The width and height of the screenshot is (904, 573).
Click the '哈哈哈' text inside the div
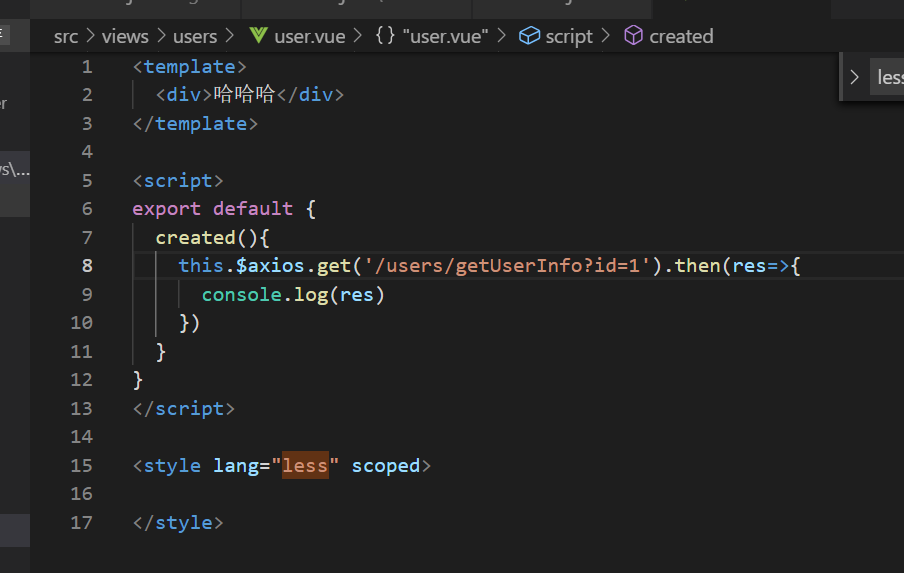coord(244,94)
